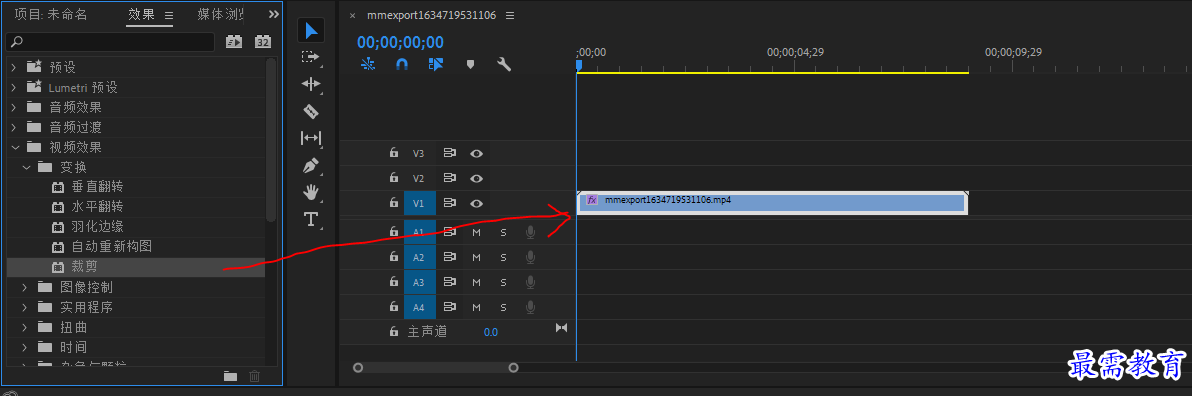
Task: Mute the A1 audio track
Action: click(477, 233)
